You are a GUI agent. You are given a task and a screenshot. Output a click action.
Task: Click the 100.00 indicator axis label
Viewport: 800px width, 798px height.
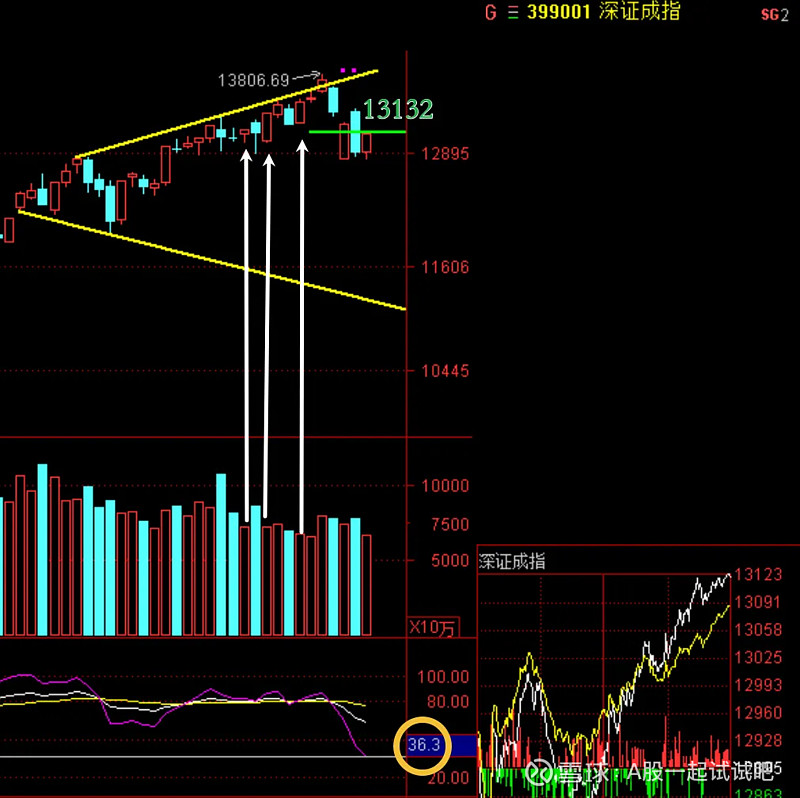(x=443, y=677)
